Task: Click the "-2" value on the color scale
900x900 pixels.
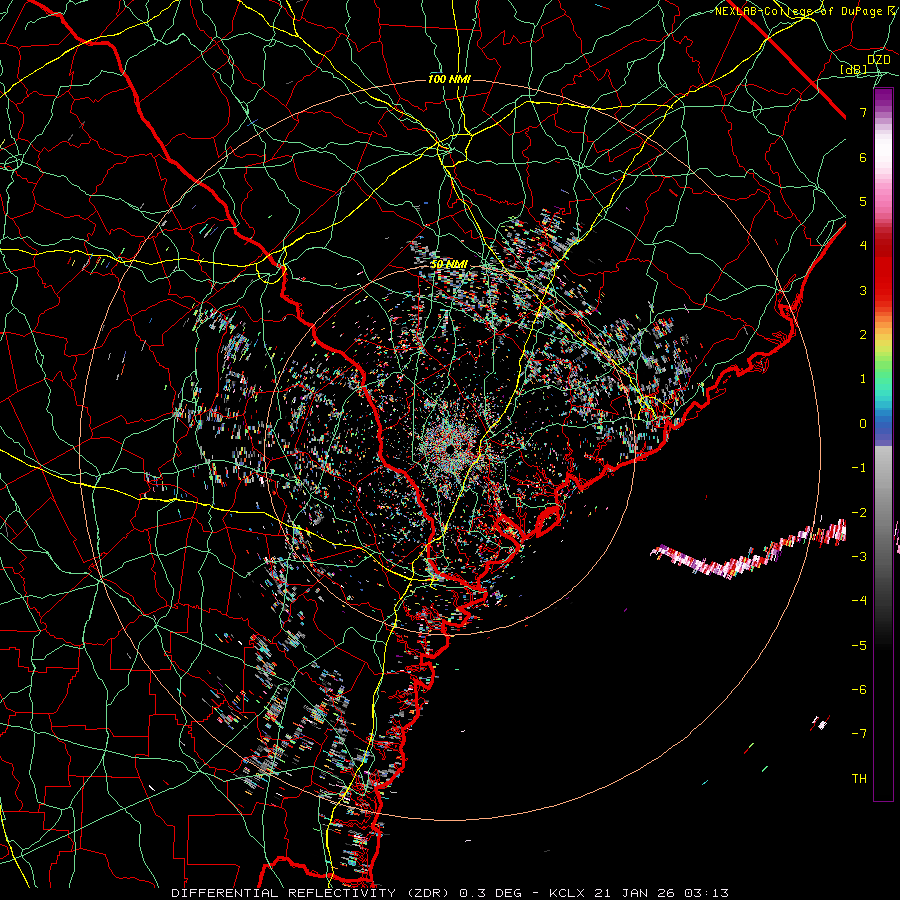Action: tap(859, 512)
